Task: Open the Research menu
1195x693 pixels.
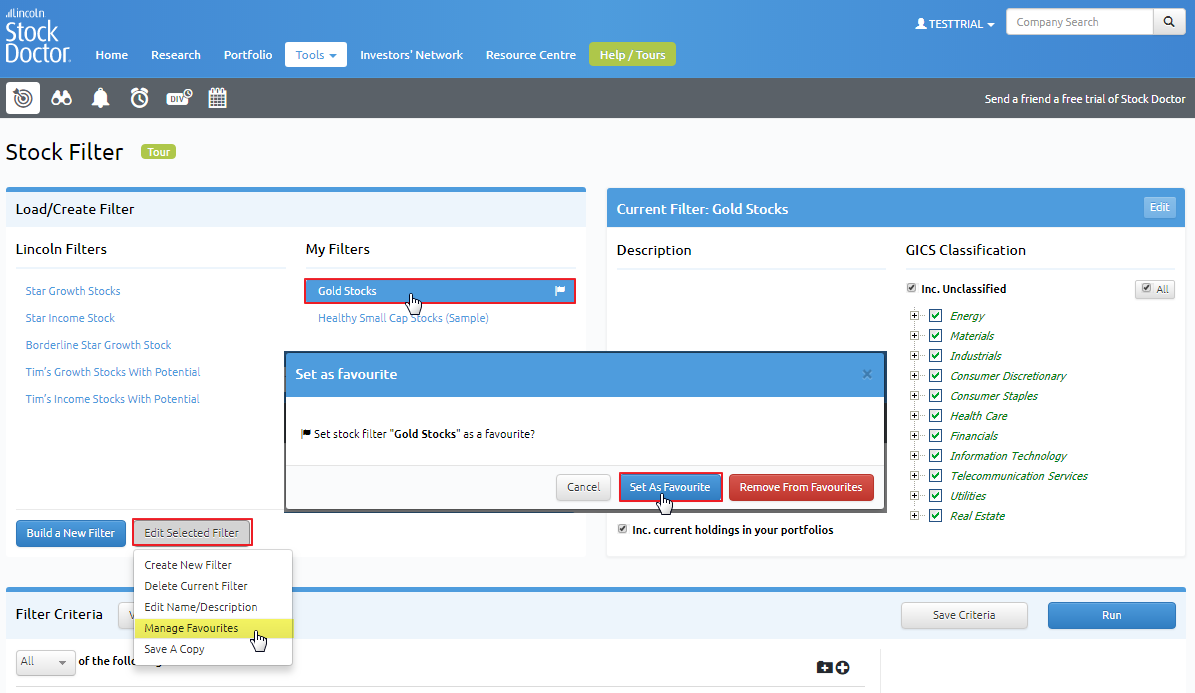Action: 176,55
